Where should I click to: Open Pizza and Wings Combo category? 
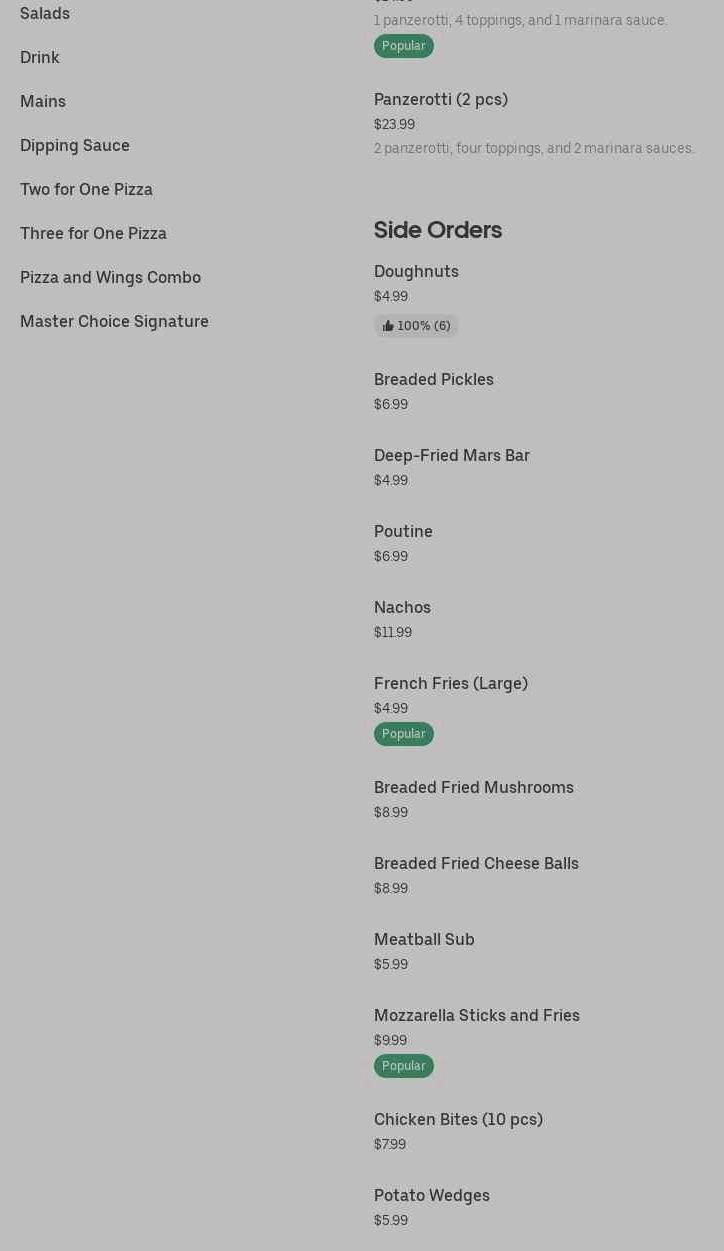(x=110, y=277)
